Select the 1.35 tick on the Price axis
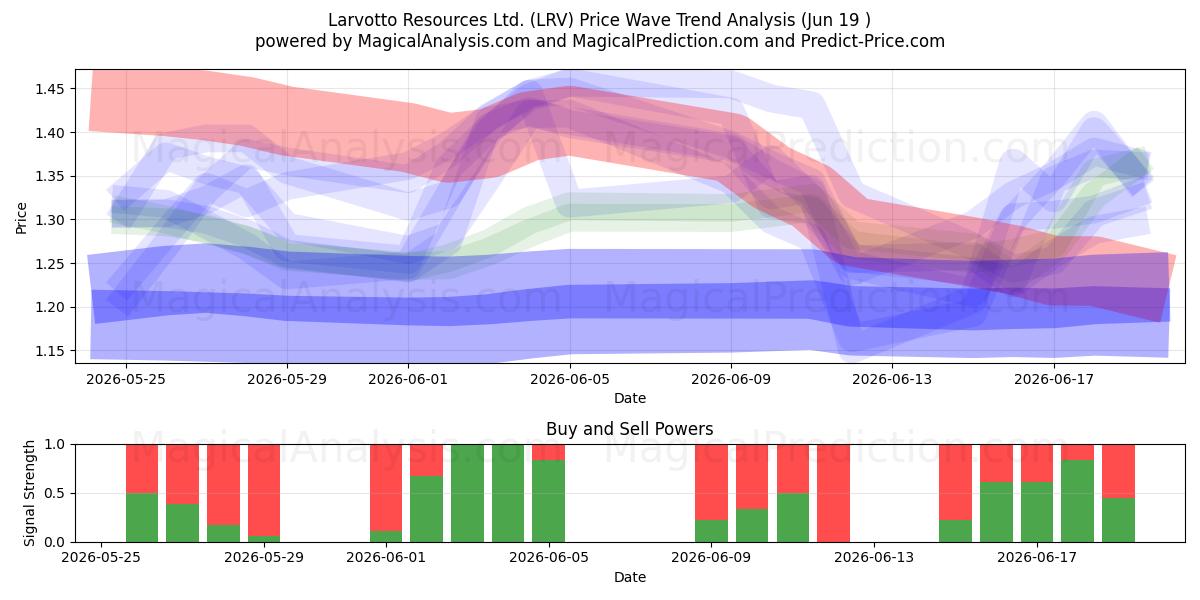Image resolution: width=1200 pixels, height=600 pixels. 49,176
